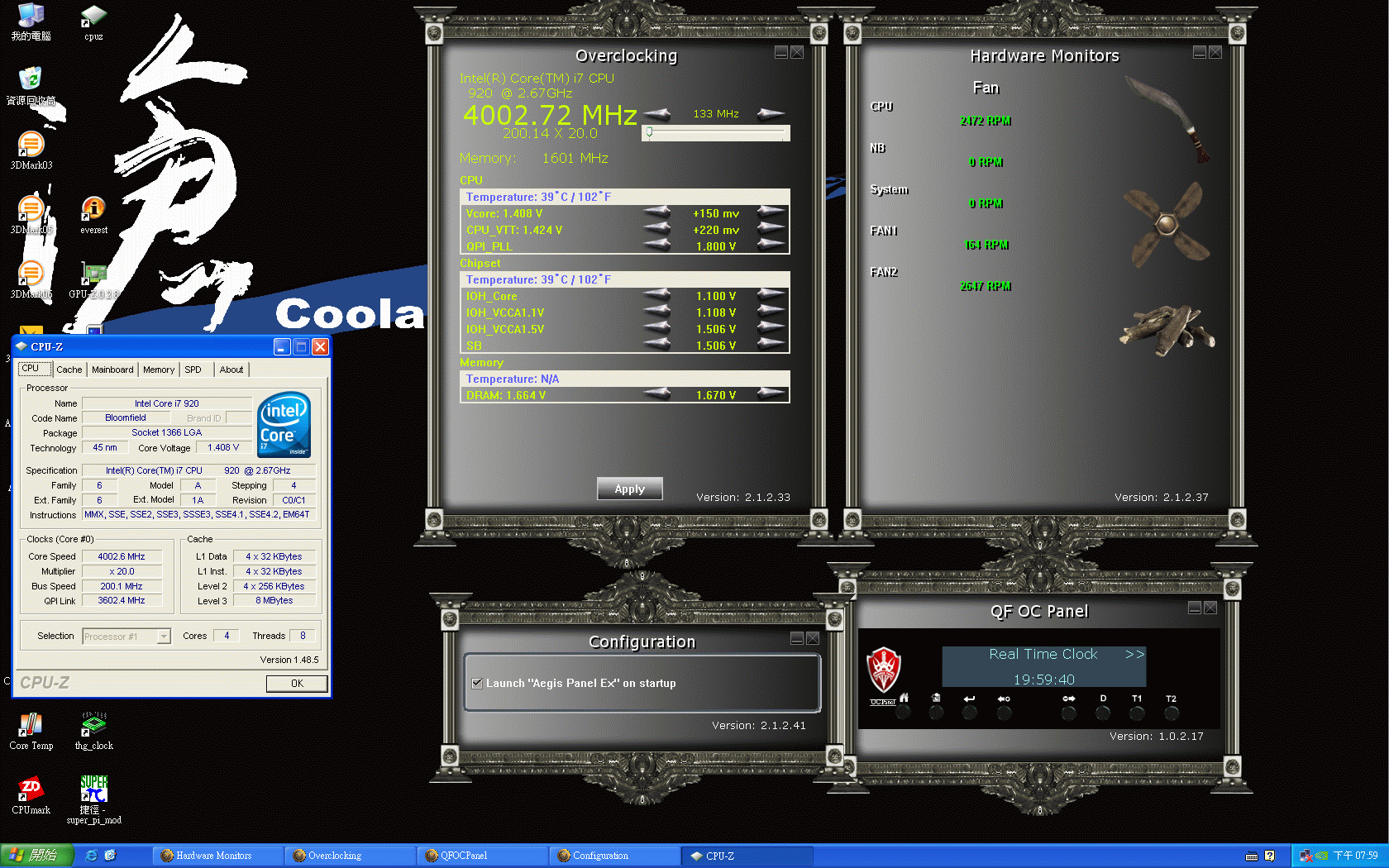
Task: Click Core Speed value field in CPU-Z
Action: [x=122, y=556]
